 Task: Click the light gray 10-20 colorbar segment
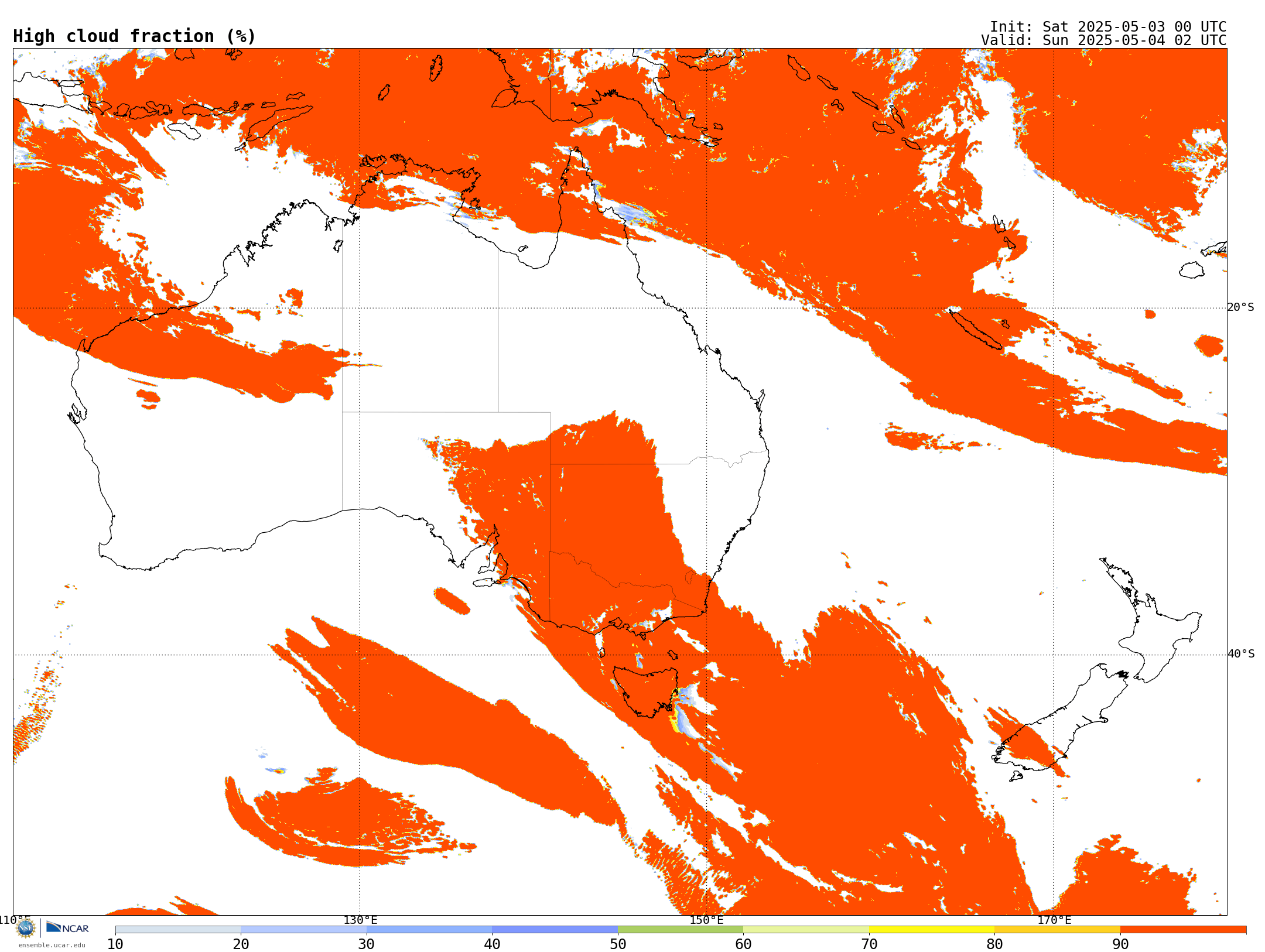coord(178,930)
